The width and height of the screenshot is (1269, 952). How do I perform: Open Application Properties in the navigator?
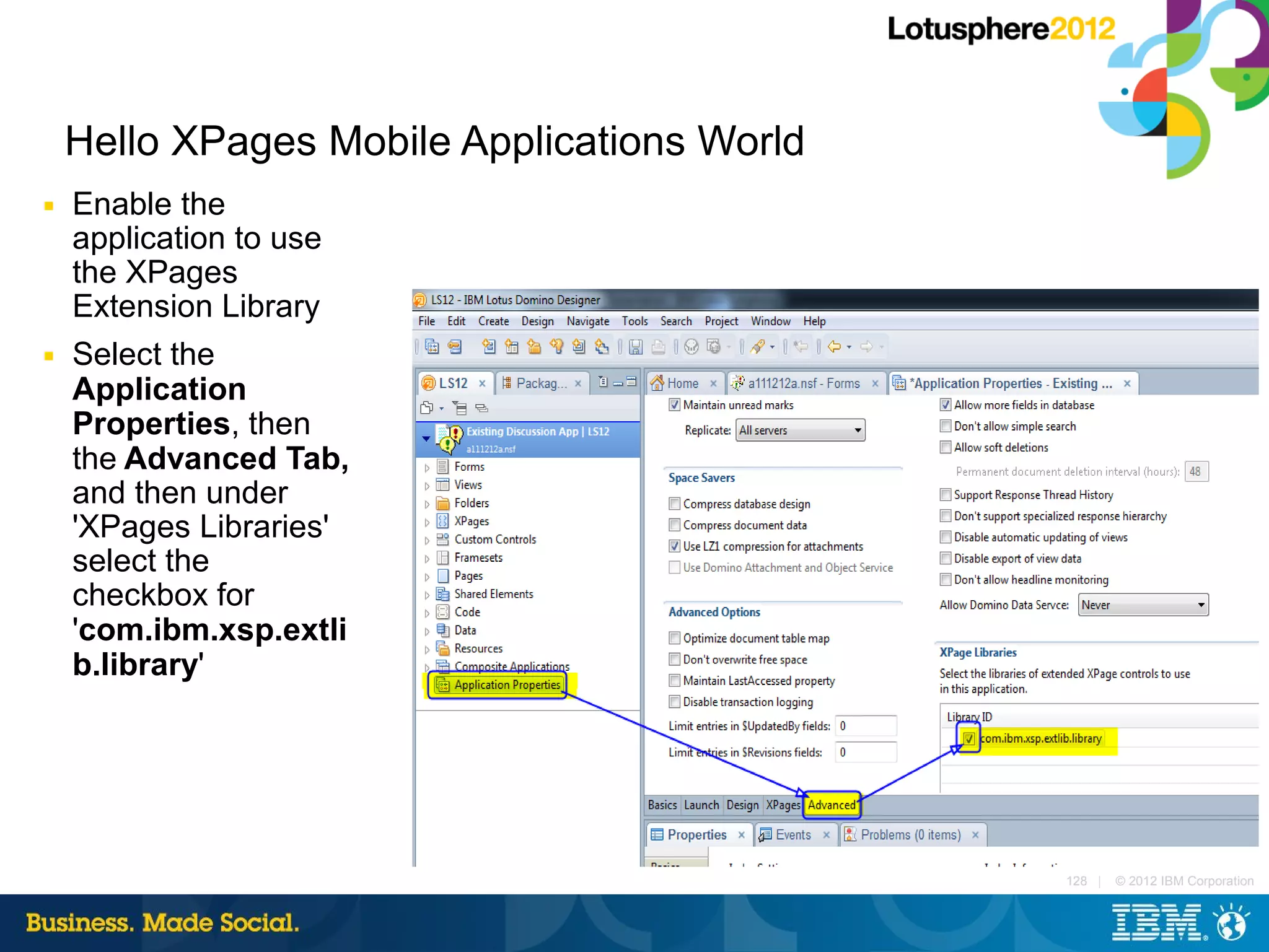tap(507, 684)
